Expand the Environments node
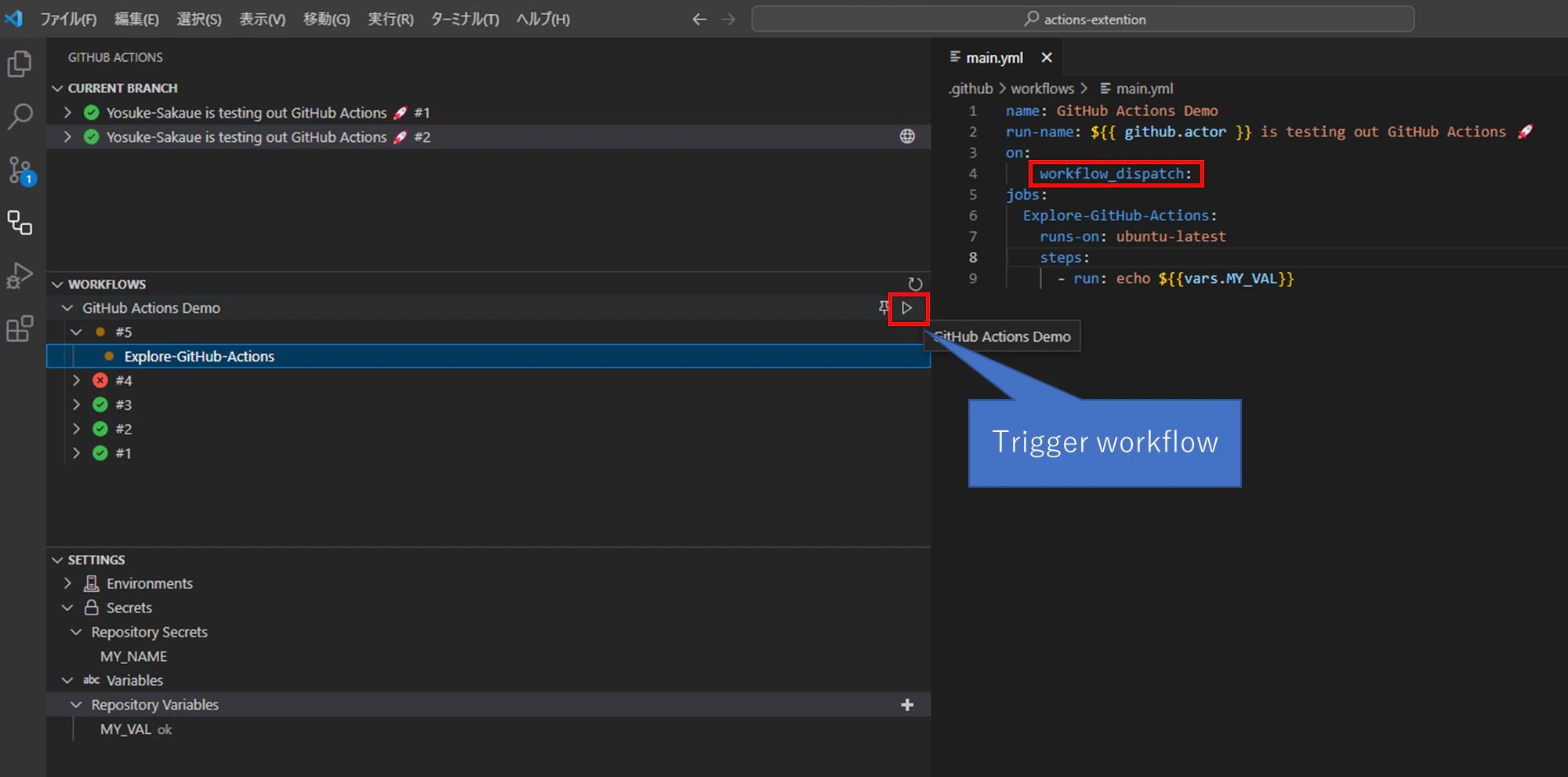 (x=67, y=583)
